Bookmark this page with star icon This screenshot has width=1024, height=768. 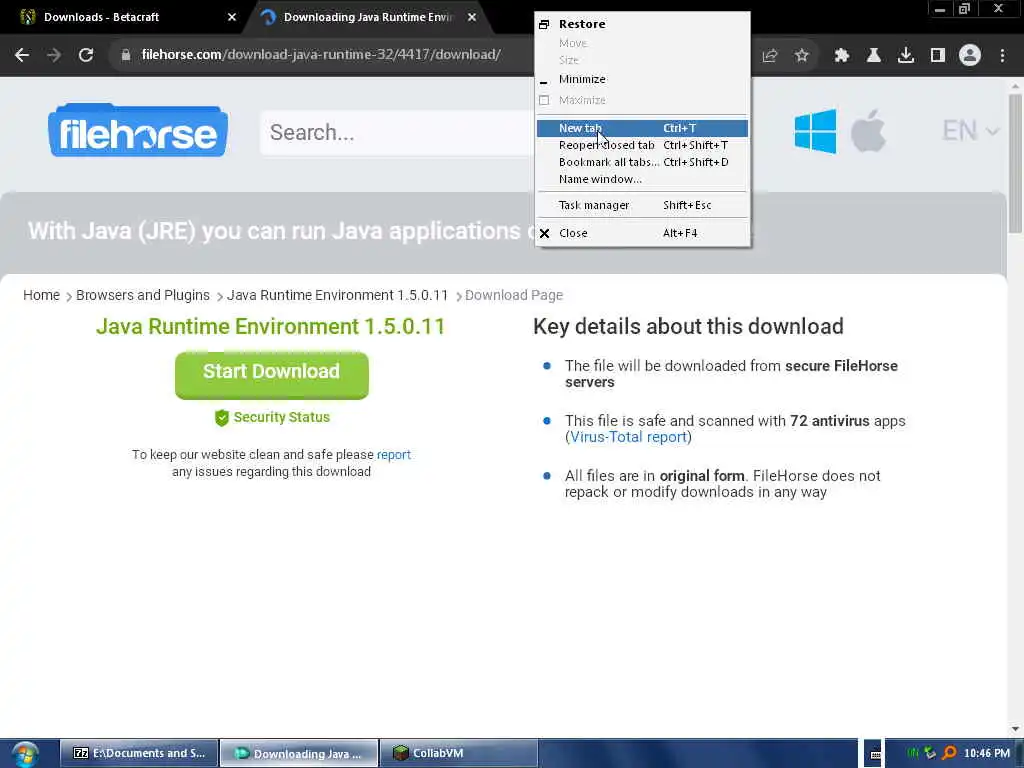tap(802, 56)
